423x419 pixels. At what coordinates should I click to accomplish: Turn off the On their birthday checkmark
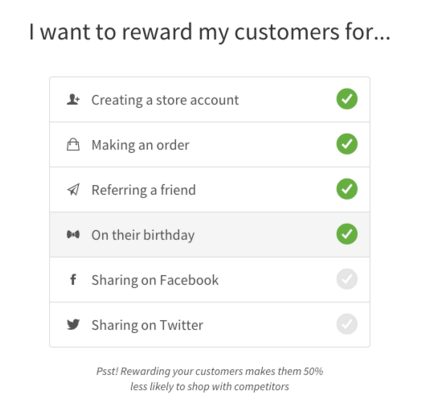pyautogui.click(x=347, y=234)
